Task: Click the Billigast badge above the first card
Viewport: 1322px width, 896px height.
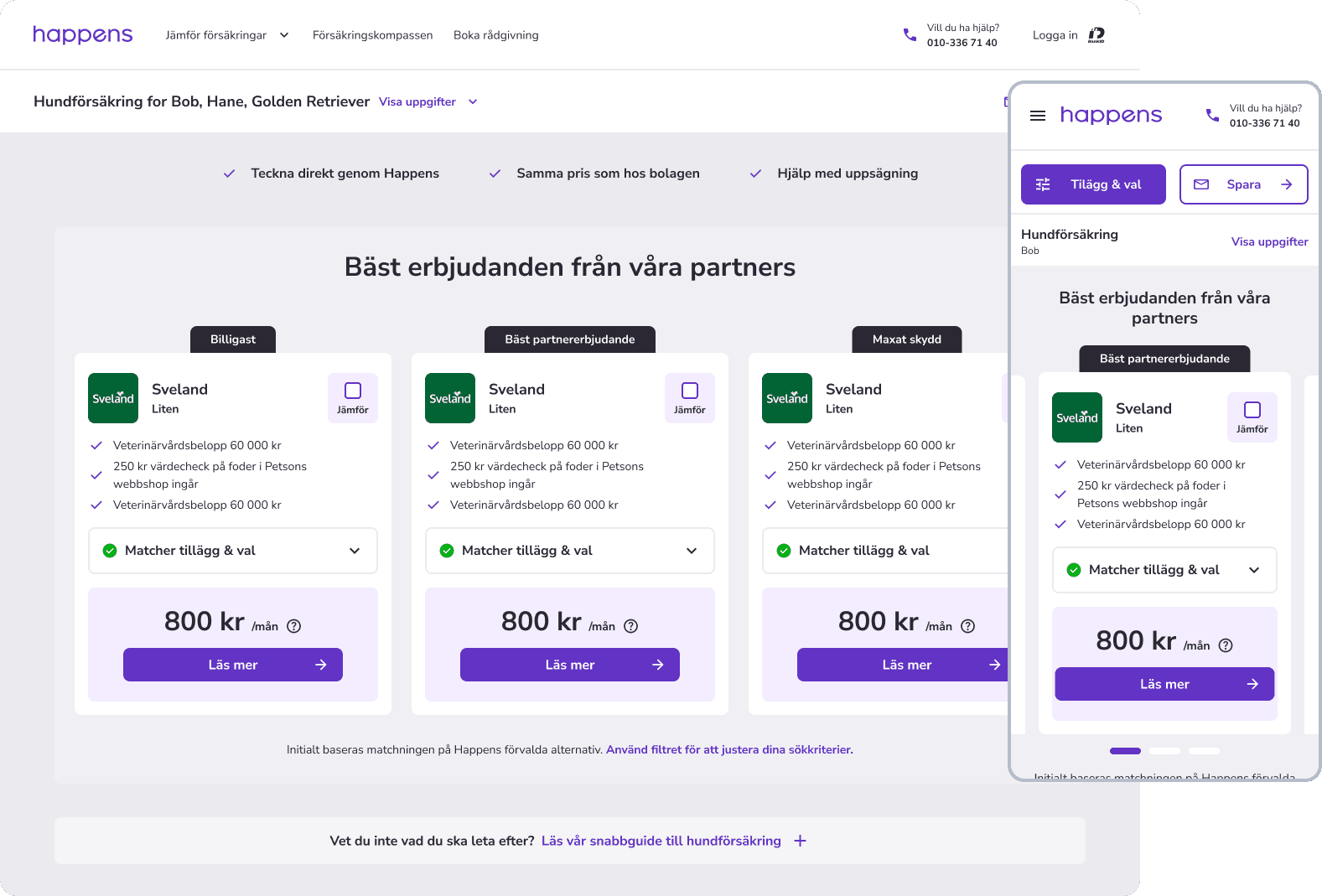Action: (x=233, y=339)
